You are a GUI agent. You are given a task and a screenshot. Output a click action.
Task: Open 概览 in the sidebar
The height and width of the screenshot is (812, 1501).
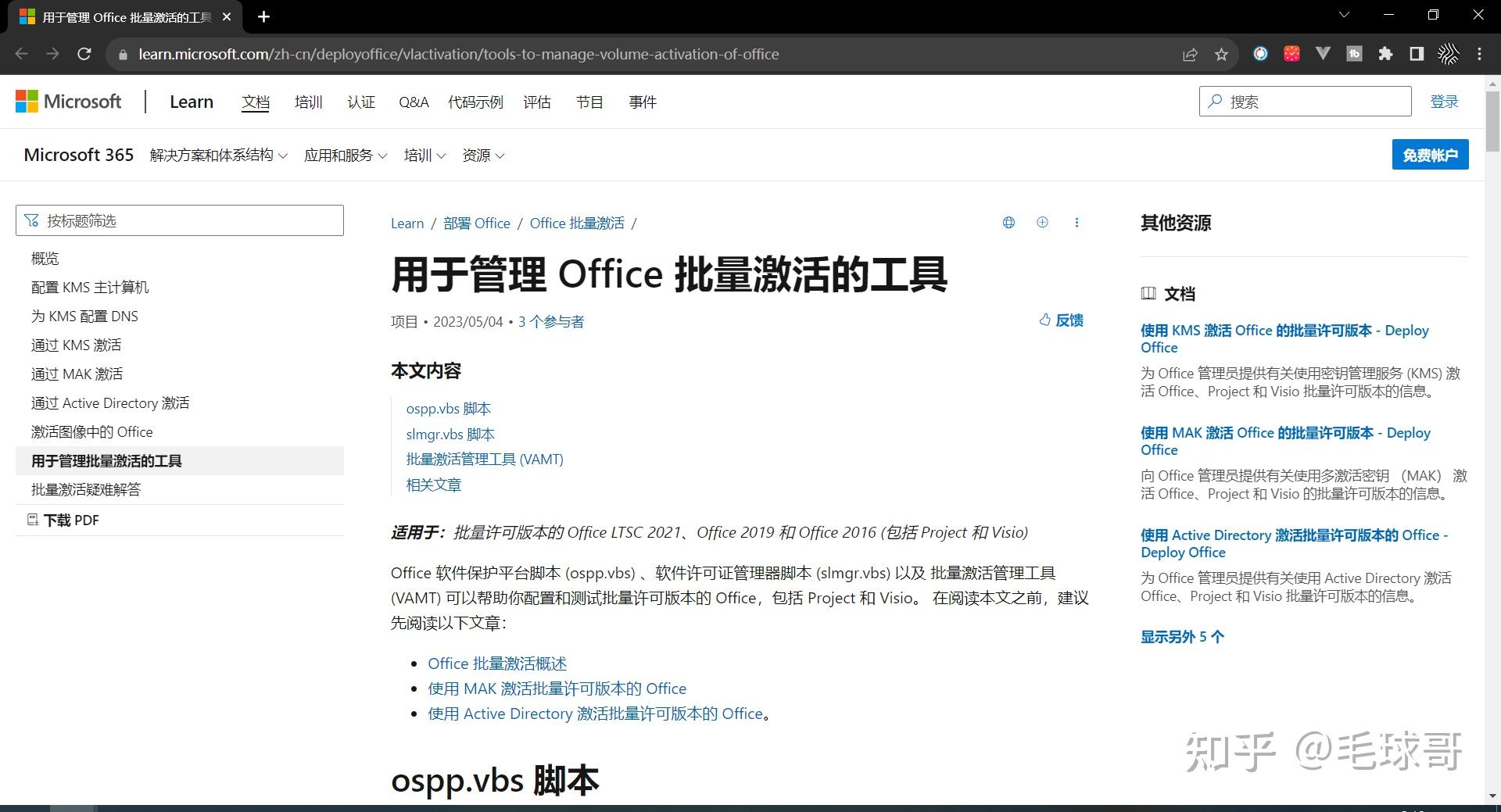tap(45, 259)
